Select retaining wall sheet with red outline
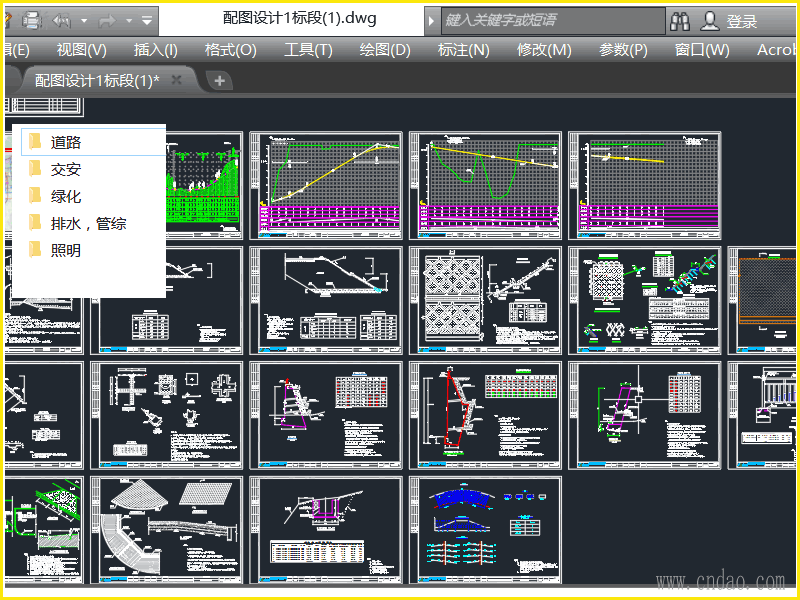800x600 pixels. pyautogui.click(x=485, y=415)
